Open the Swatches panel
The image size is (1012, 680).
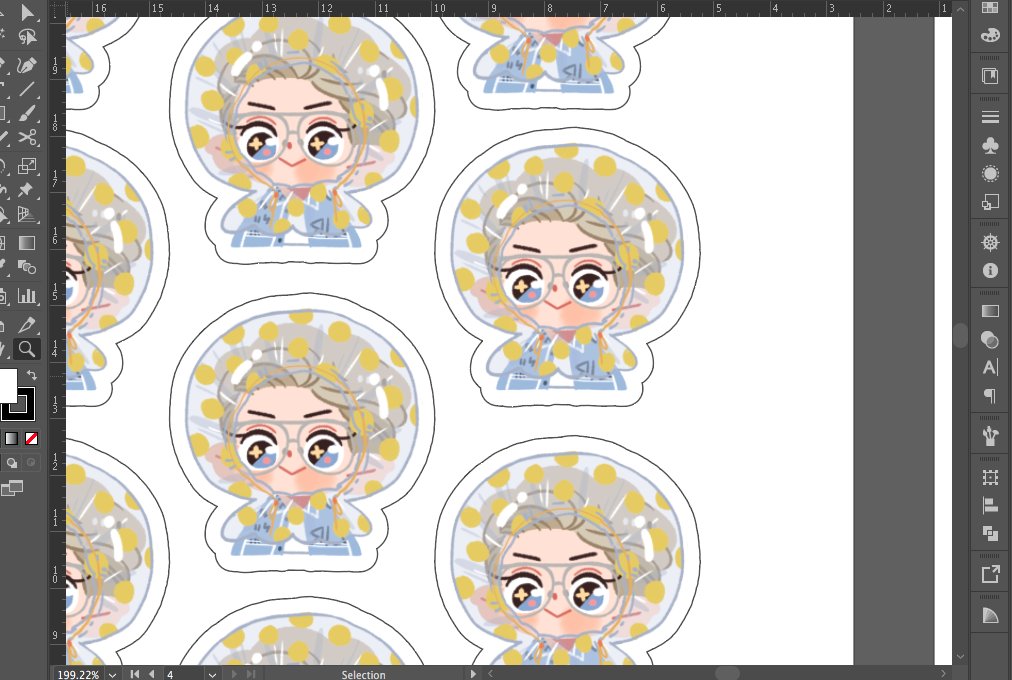[990, 8]
